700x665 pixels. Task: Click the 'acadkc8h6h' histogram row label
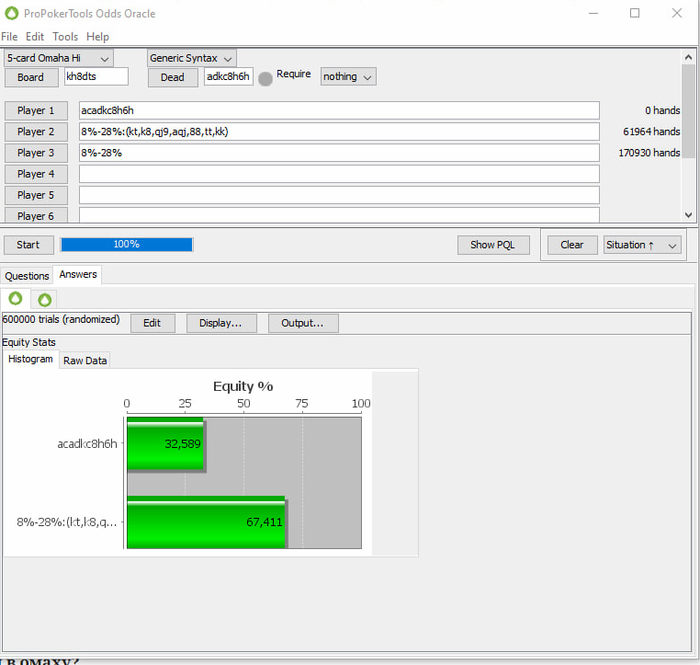click(x=88, y=444)
